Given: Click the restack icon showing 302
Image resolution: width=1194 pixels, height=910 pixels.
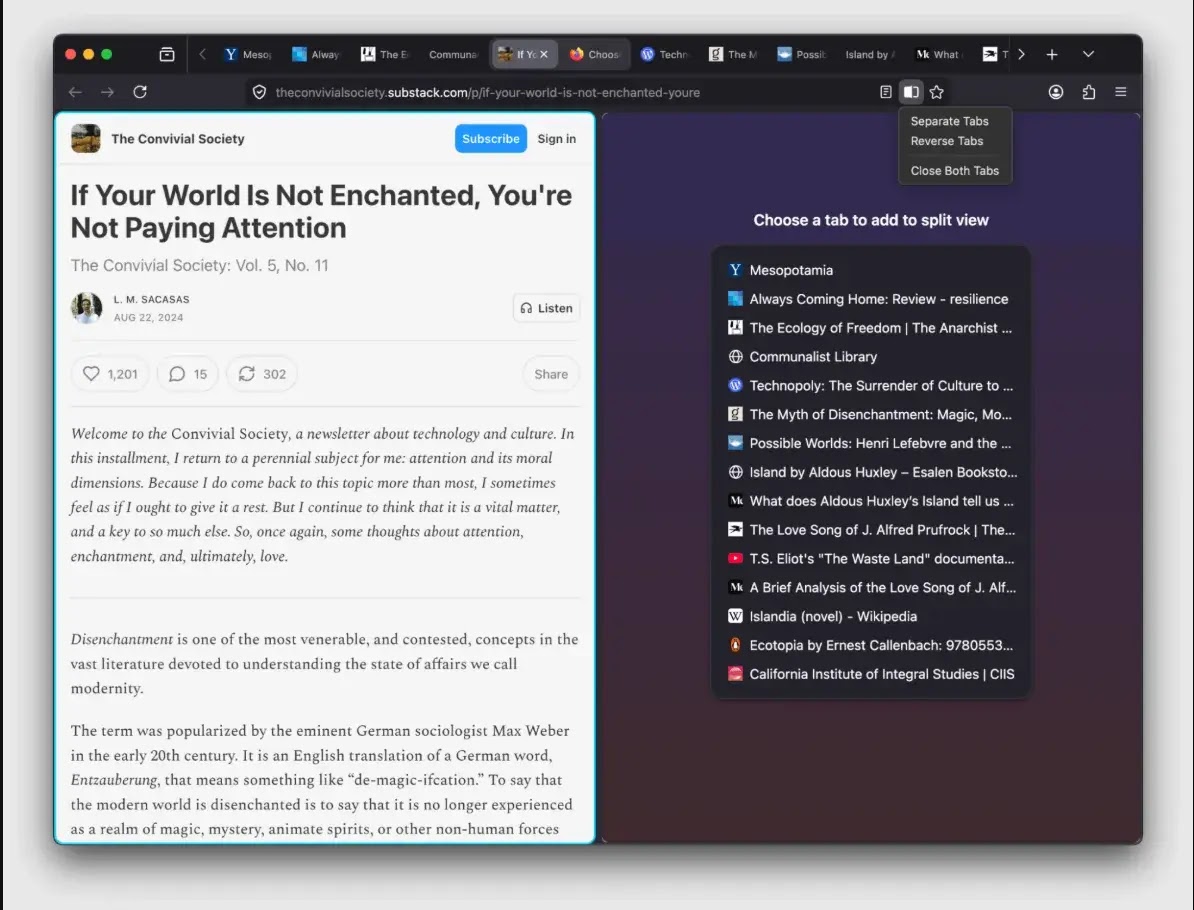Looking at the screenshot, I should click(x=262, y=374).
